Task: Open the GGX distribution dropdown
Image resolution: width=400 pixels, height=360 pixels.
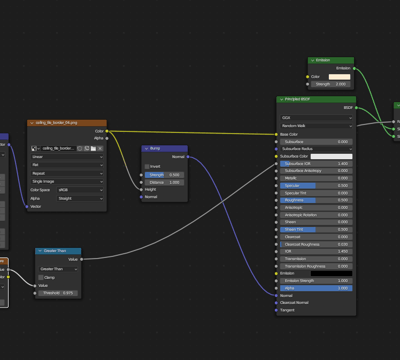Action: [316, 118]
